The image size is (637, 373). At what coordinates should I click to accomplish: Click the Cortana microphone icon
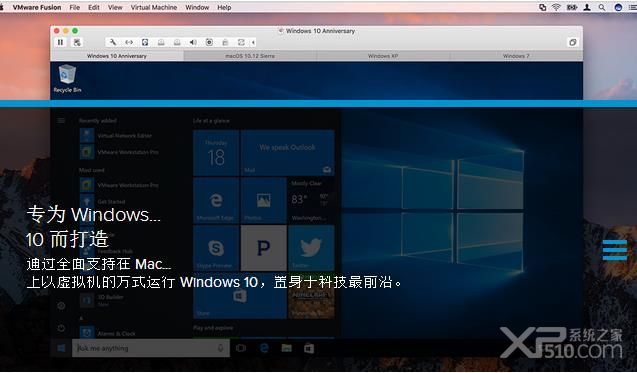220,348
